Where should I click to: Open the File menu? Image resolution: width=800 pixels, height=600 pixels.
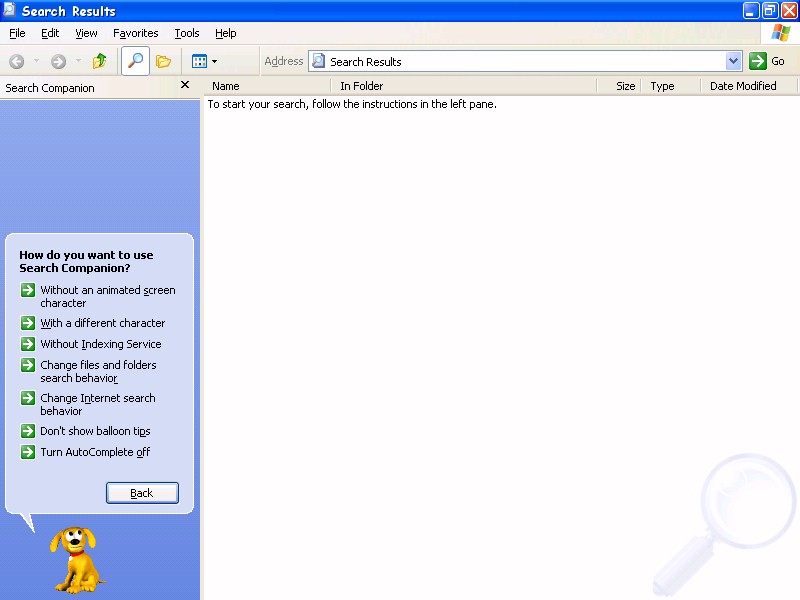click(17, 33)
